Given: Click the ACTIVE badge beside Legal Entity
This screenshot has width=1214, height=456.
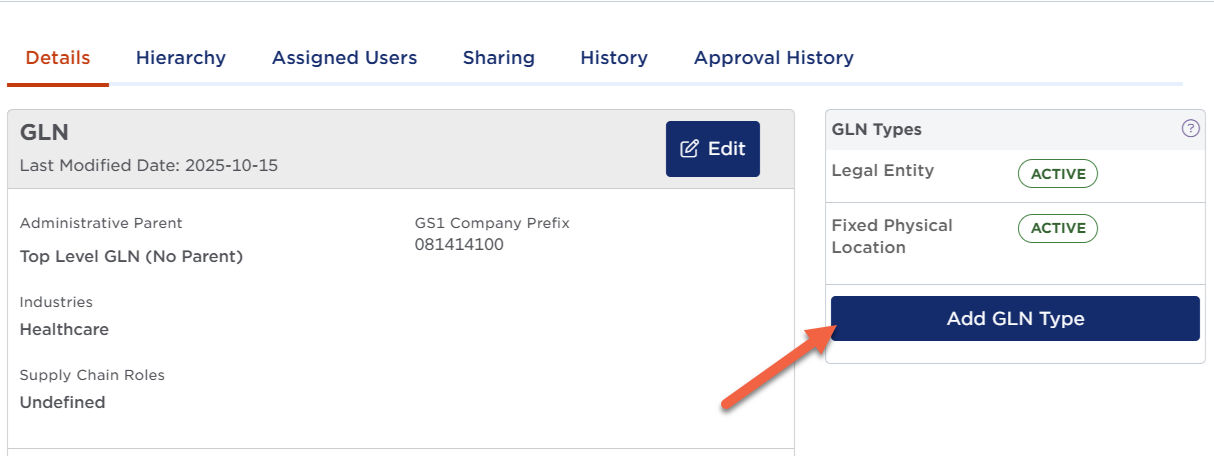Looking at the screenshot, I should click(1057, 174).
